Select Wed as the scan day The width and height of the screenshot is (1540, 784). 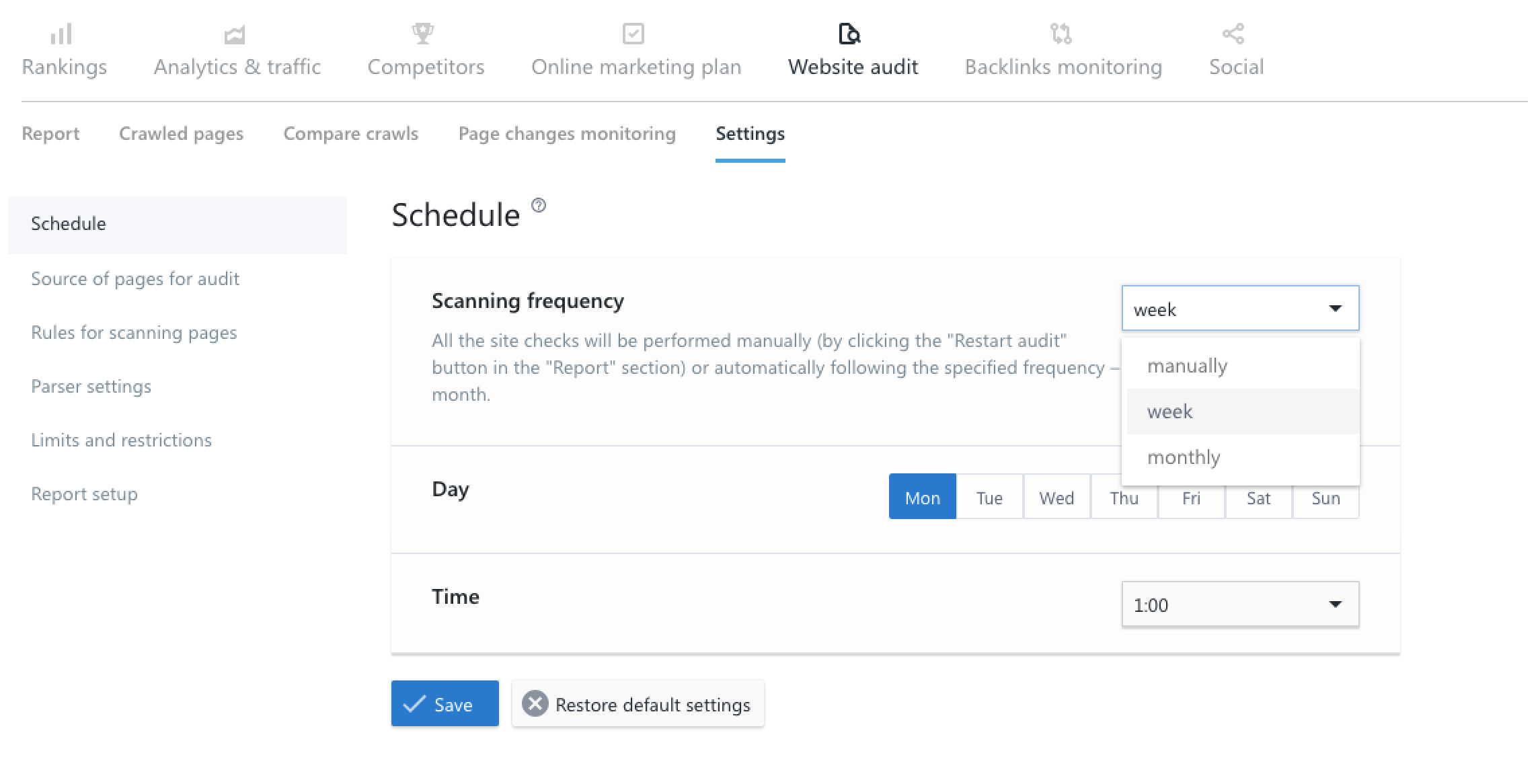tap(1056, 498)
